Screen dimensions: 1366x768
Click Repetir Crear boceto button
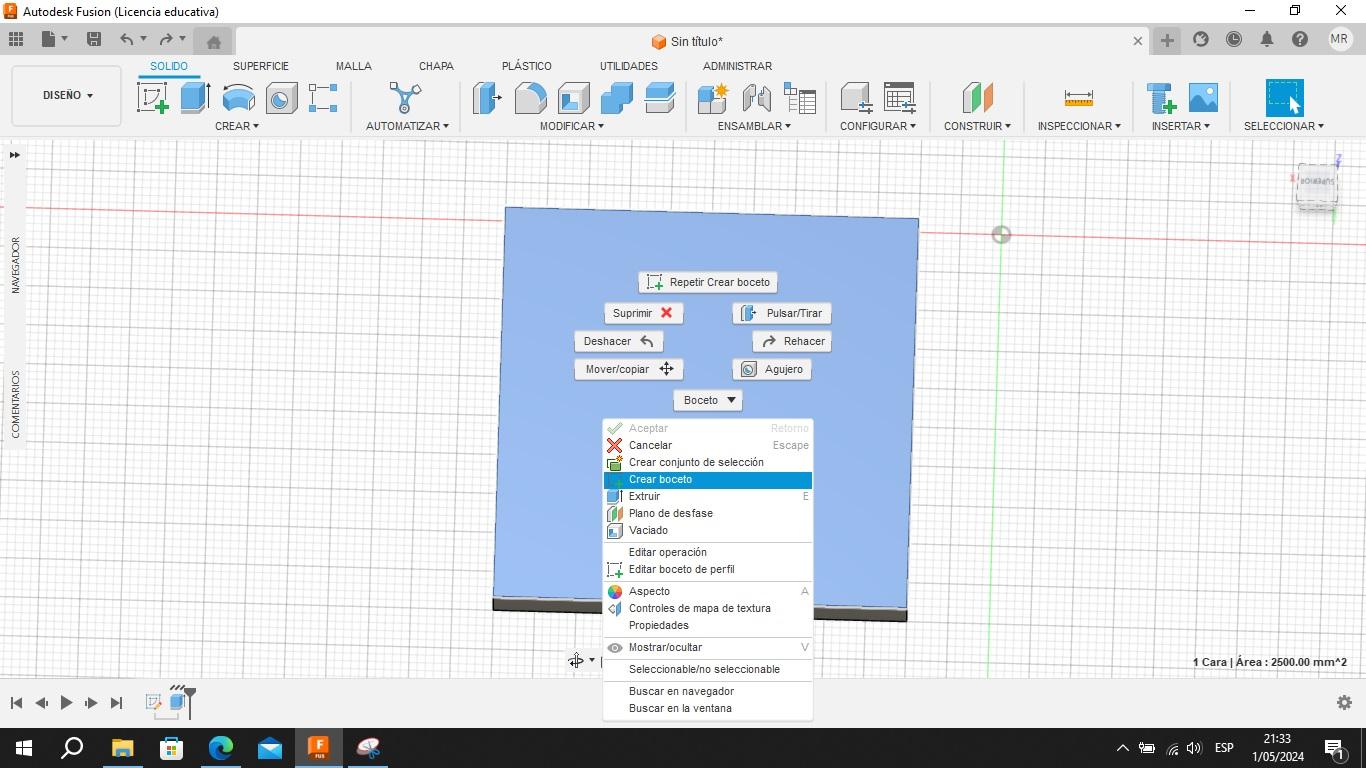pos(708,282)
